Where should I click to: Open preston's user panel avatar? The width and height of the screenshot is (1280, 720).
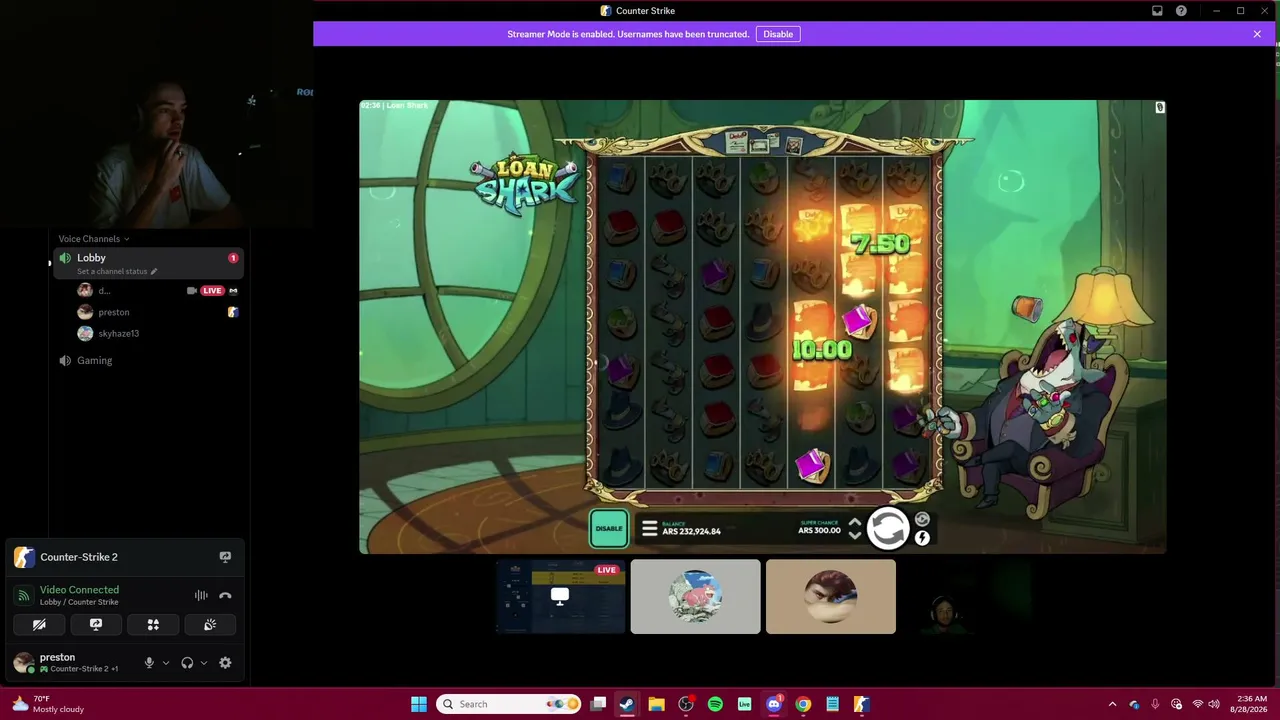[x=24, y=663]
